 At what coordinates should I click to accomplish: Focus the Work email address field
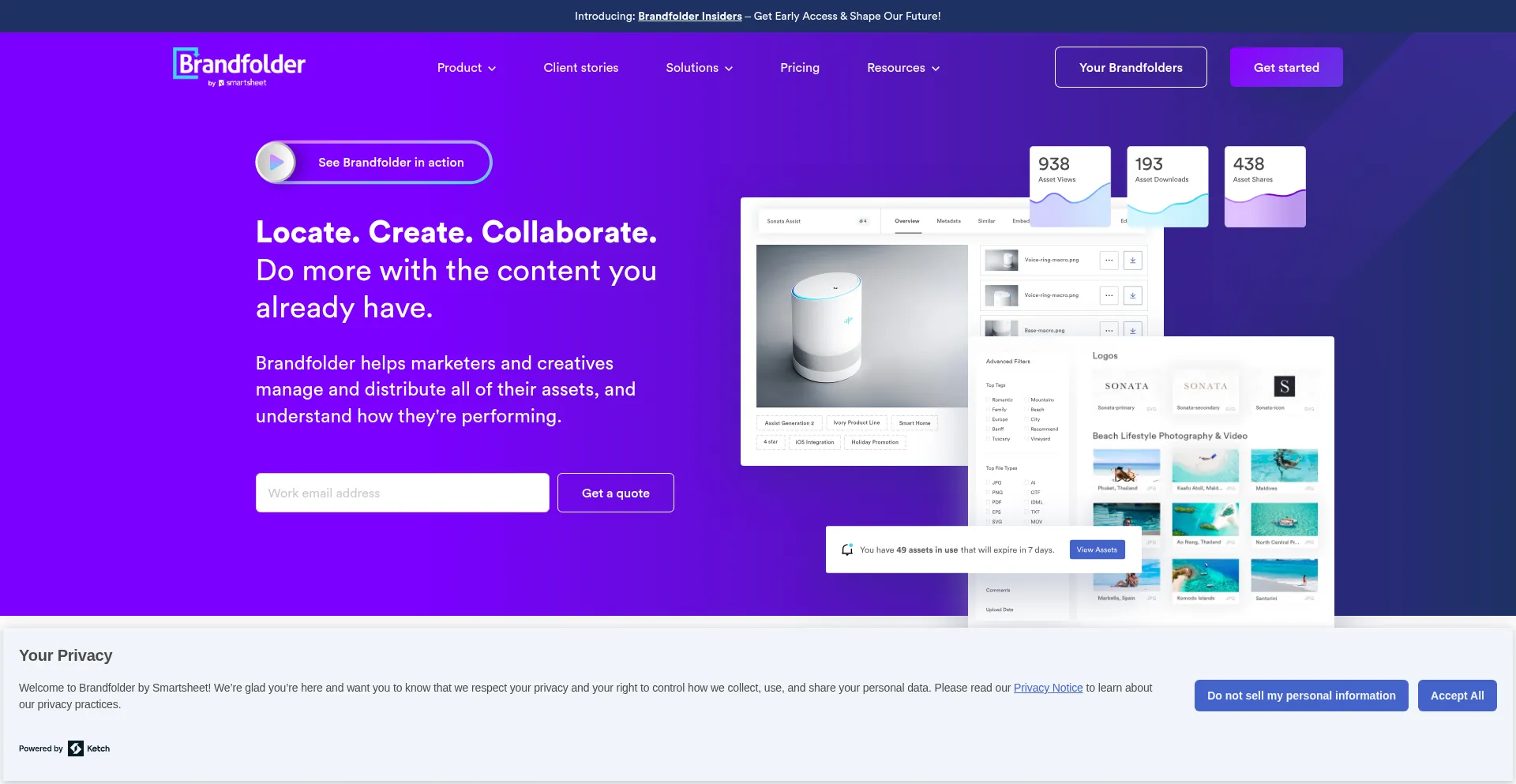tap(403, 493)
